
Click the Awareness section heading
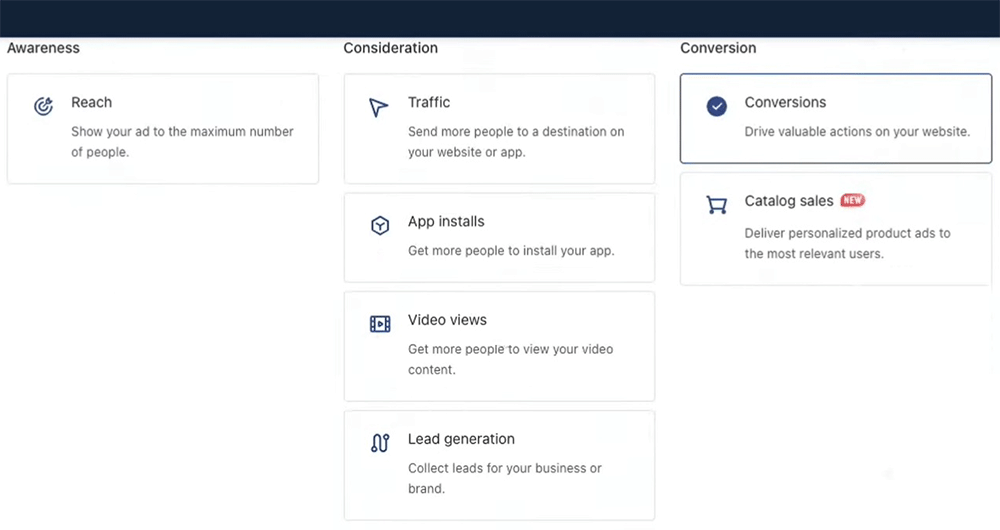(43, 48)
